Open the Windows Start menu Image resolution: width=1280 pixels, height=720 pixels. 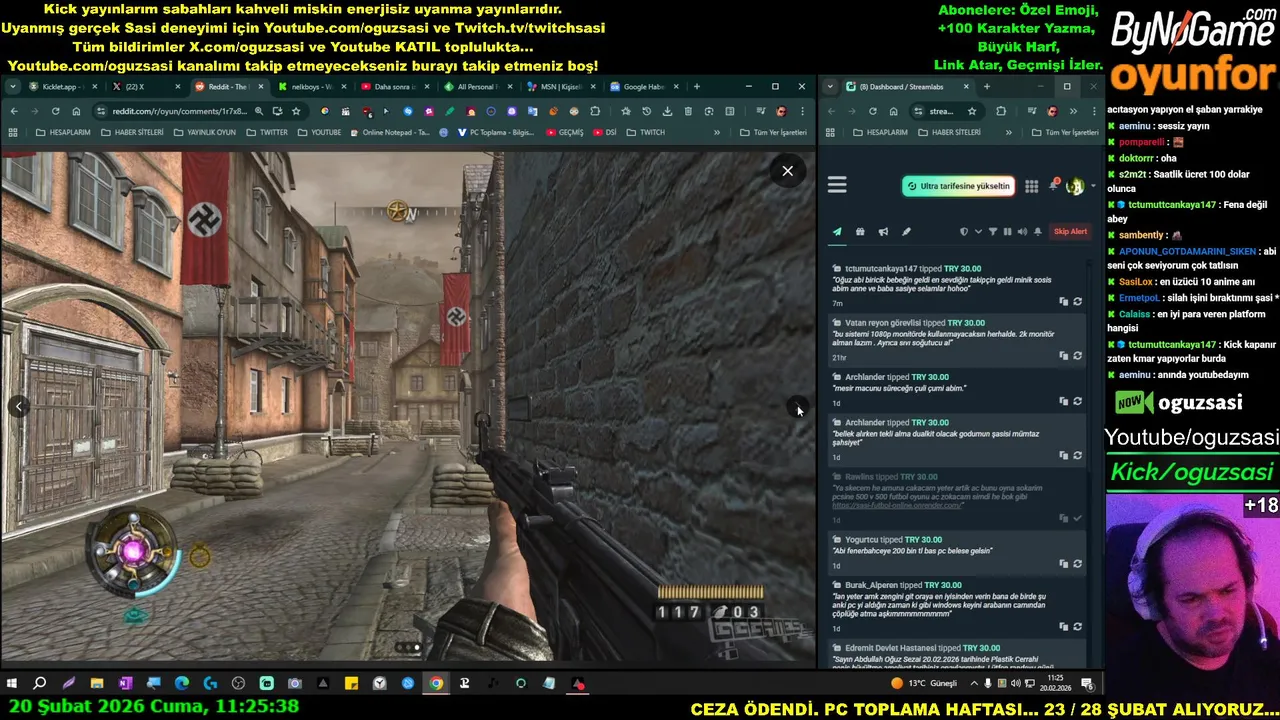pyautogui.click(x=12, y=684)
